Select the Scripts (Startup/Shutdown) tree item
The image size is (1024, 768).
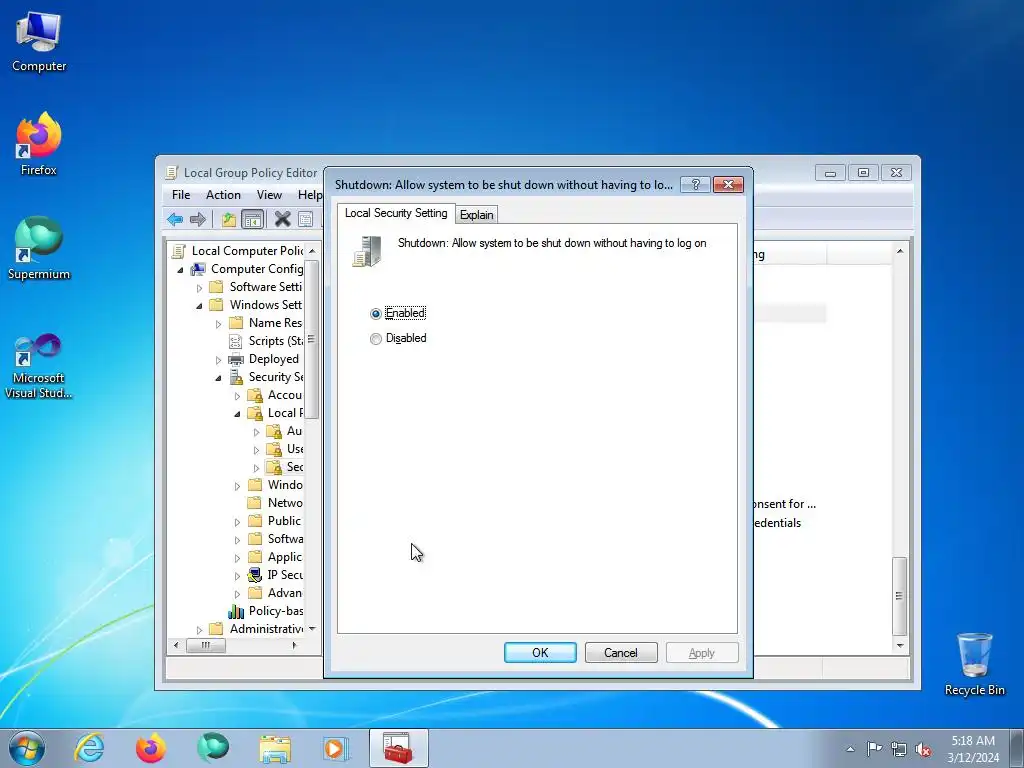[265, 341]
